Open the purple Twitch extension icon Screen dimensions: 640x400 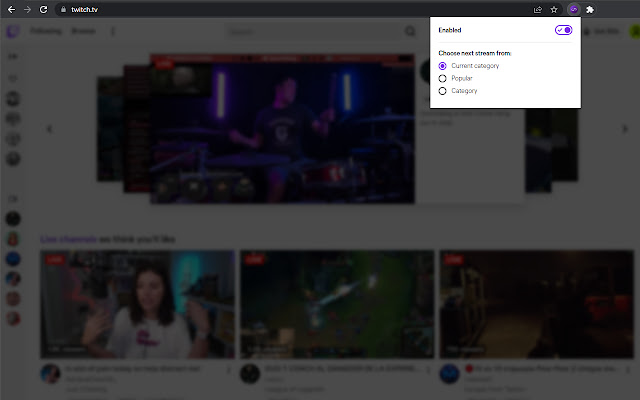pyautogui.click(x=573, y=9)
